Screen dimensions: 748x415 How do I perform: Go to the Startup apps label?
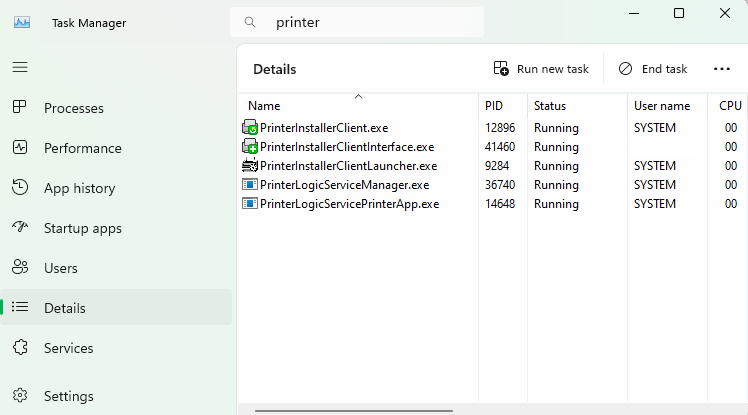[x=83, y=228]
